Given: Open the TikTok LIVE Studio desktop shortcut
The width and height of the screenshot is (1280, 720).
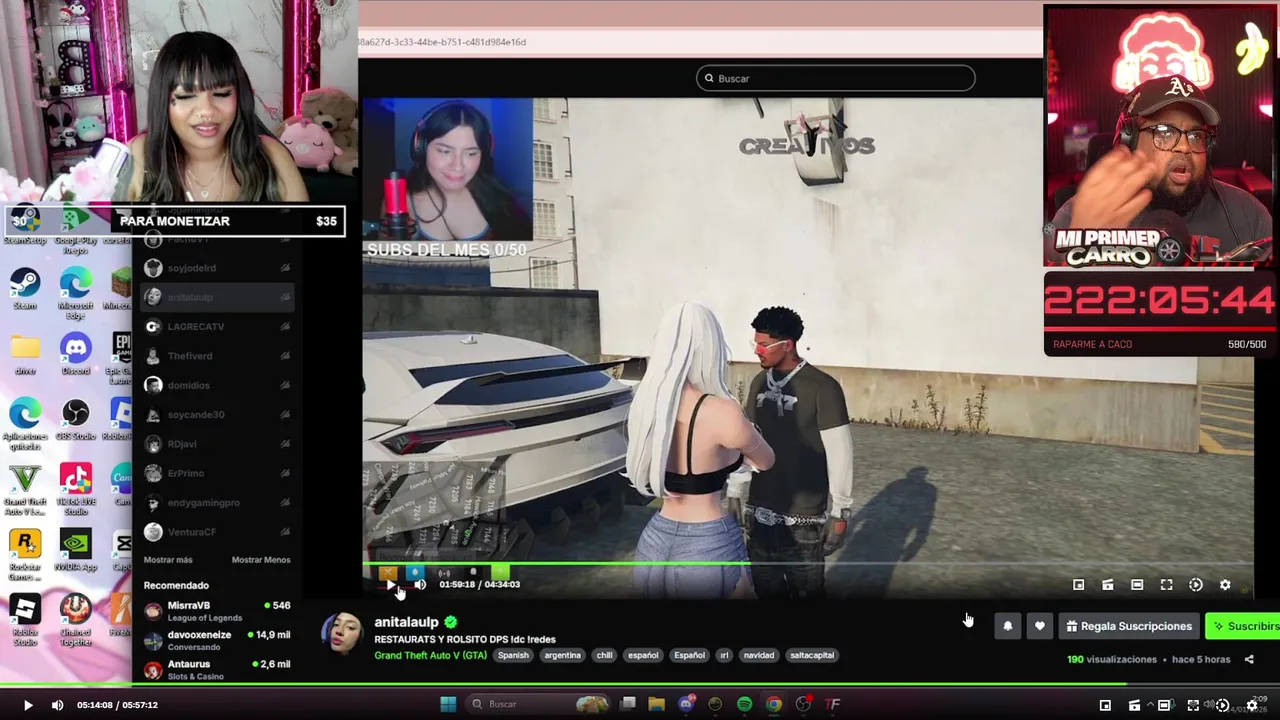Looking at the screenshot, I should click(75, 487).
